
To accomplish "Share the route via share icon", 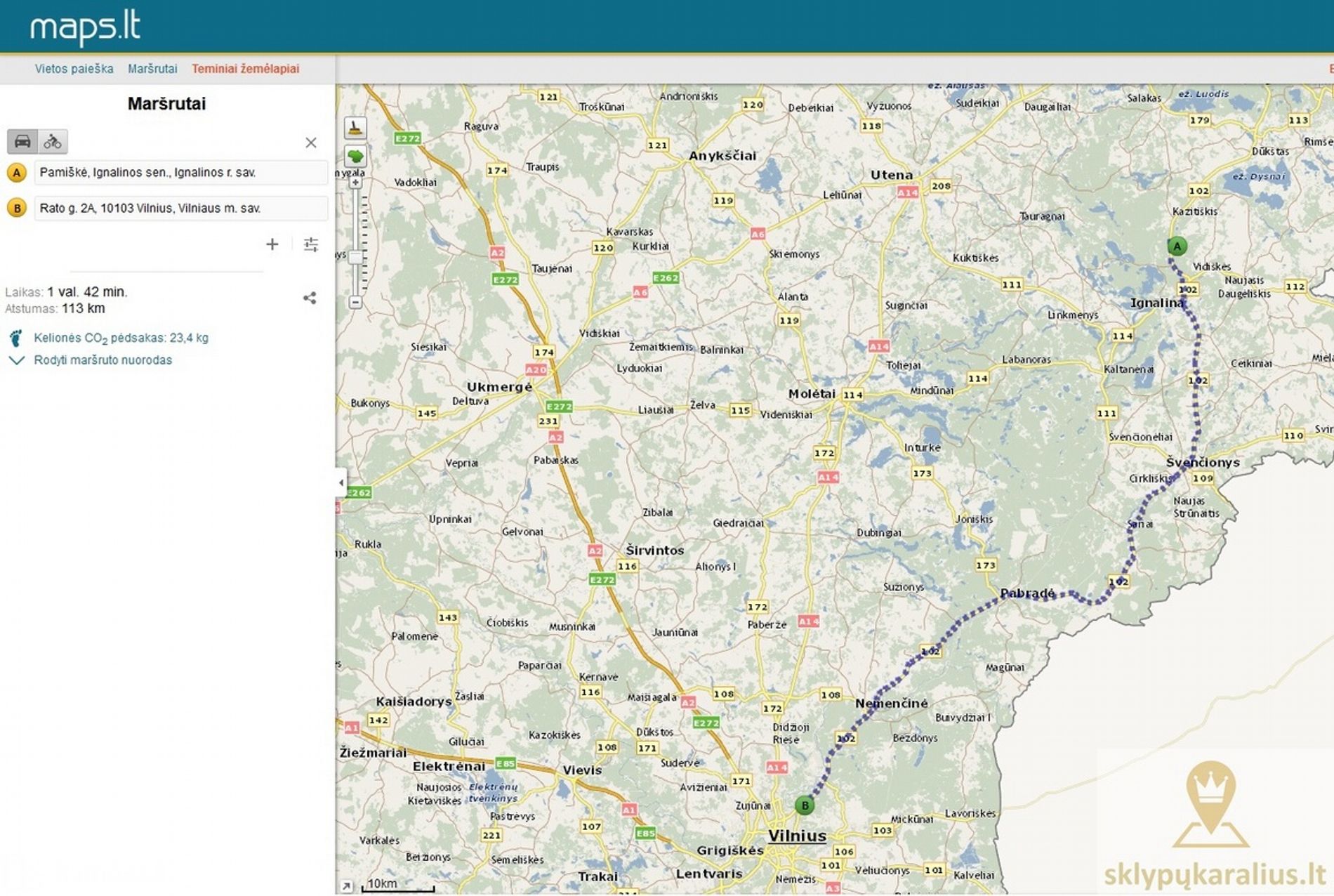I will pos(310,298).
